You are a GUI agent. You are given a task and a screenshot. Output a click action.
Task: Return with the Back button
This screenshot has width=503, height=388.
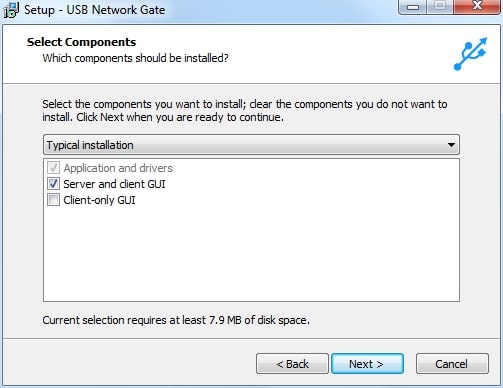(292, 364)
